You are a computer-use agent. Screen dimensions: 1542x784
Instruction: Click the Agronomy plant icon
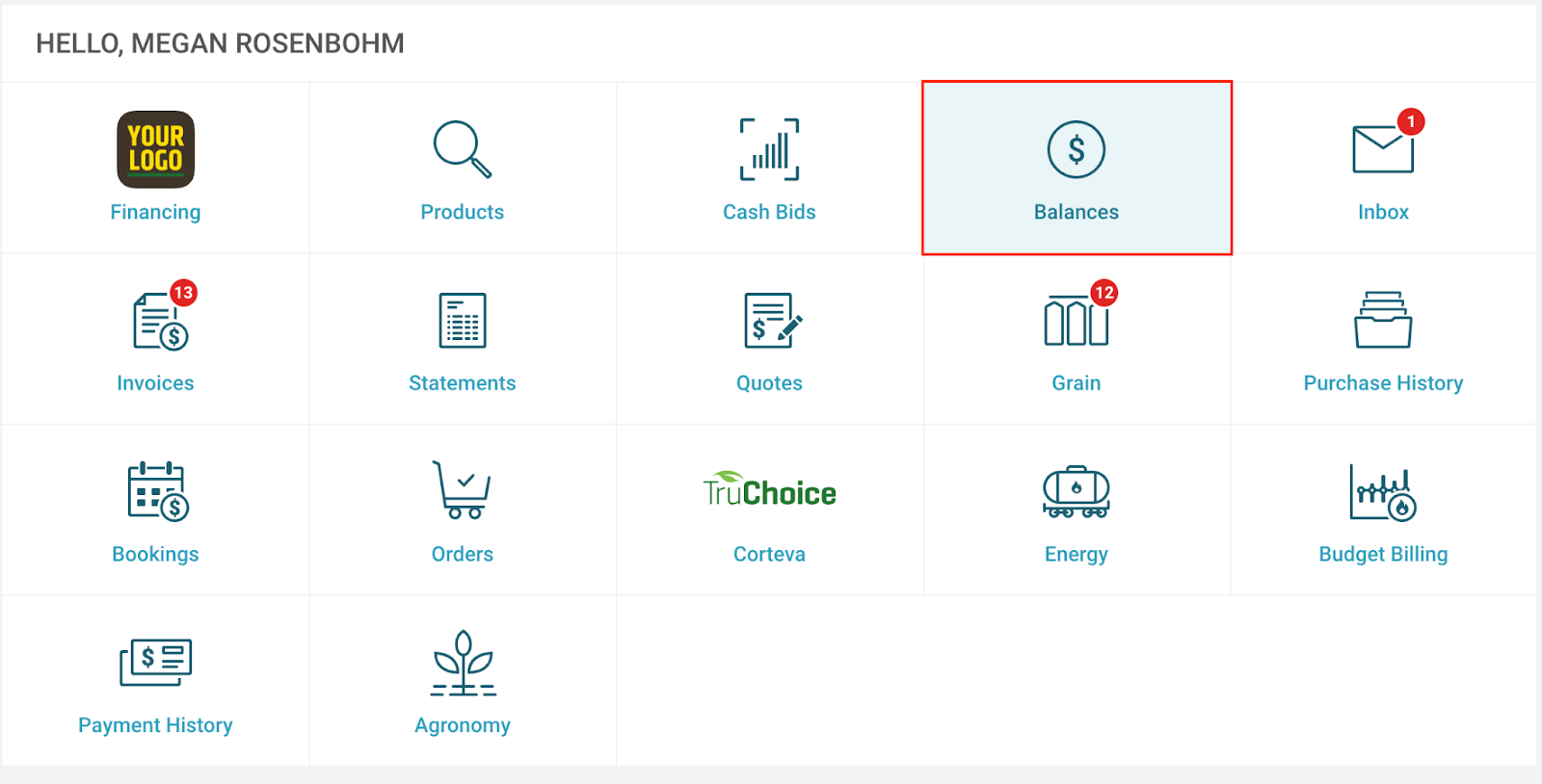pyautogui.click(x=463, y=663)
